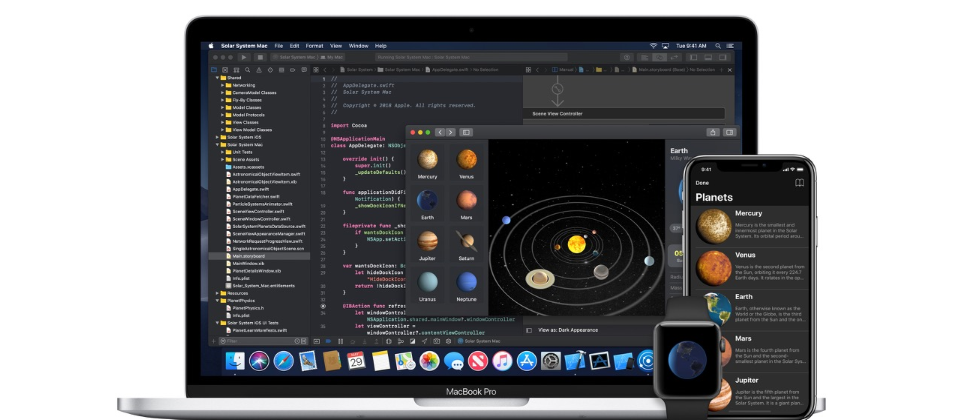Open Photos from the Dock

(430, 361)
